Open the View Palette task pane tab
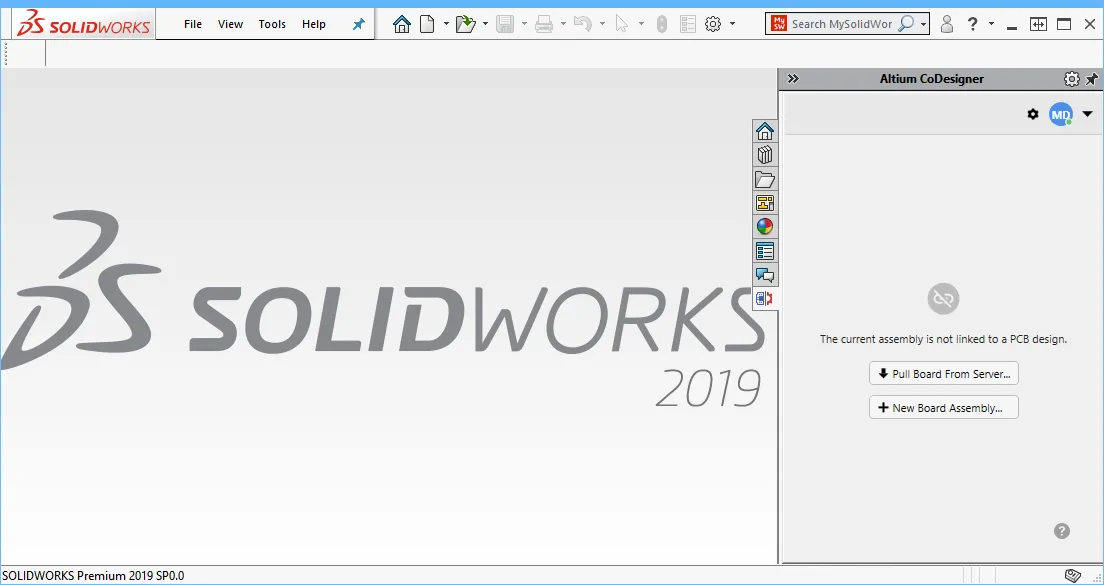The height and width of the screenshot is (585, 1104). pos(765,203)
